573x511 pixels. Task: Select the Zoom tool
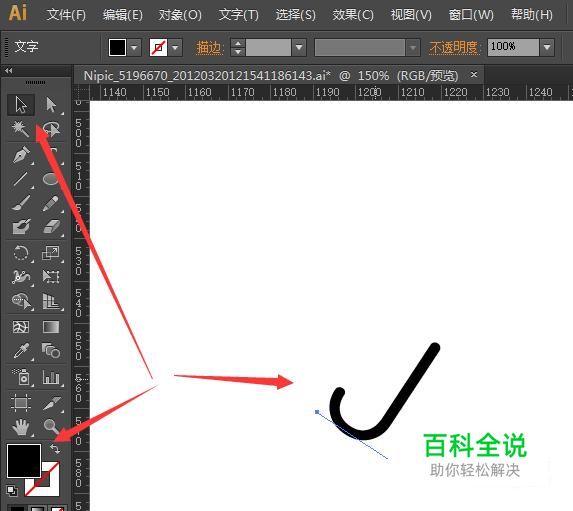tap(51, 427)
